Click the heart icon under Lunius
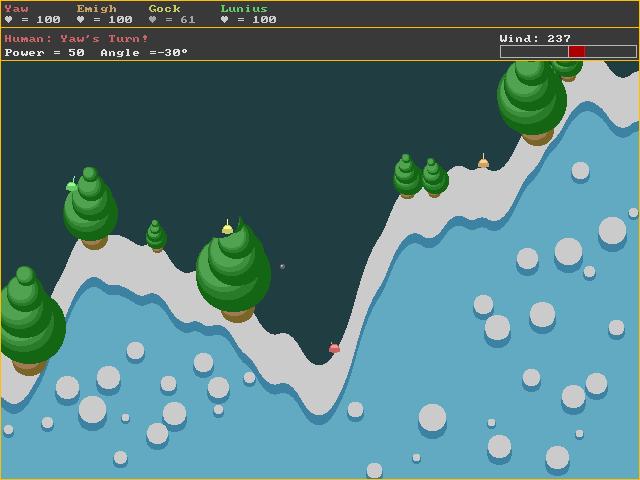The image size is (640, 480). [x=224, y=20]
